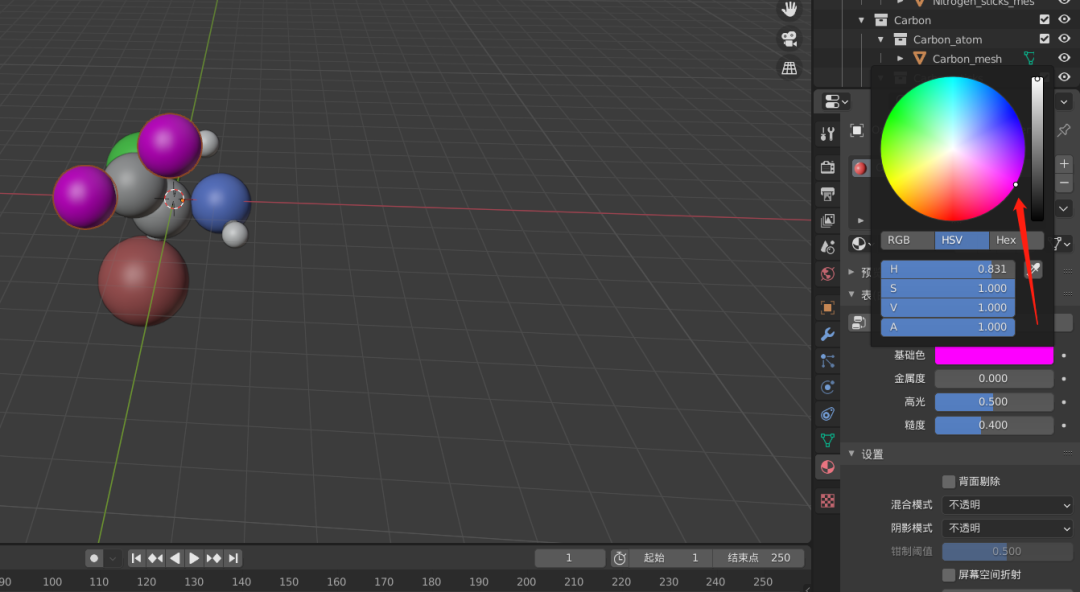Click the 结束点 250 frame field
Screen dimensions: 1080x592
[x=758, y=558]
